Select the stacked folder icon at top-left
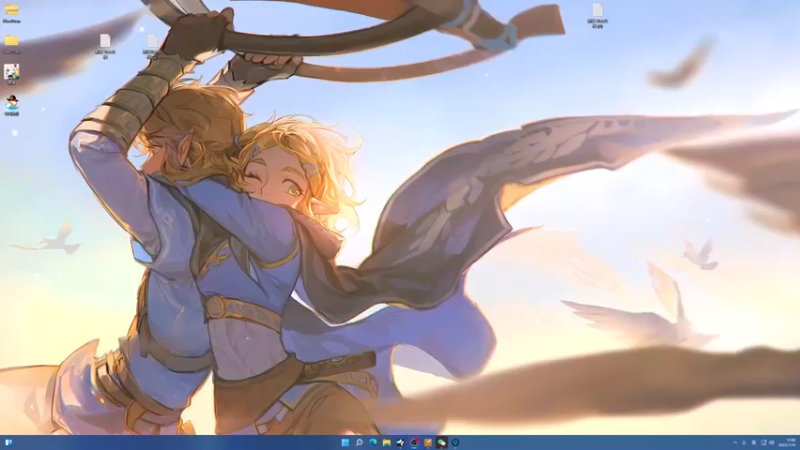The width and height of the screenshot is (800, 450). coord(12,13)
